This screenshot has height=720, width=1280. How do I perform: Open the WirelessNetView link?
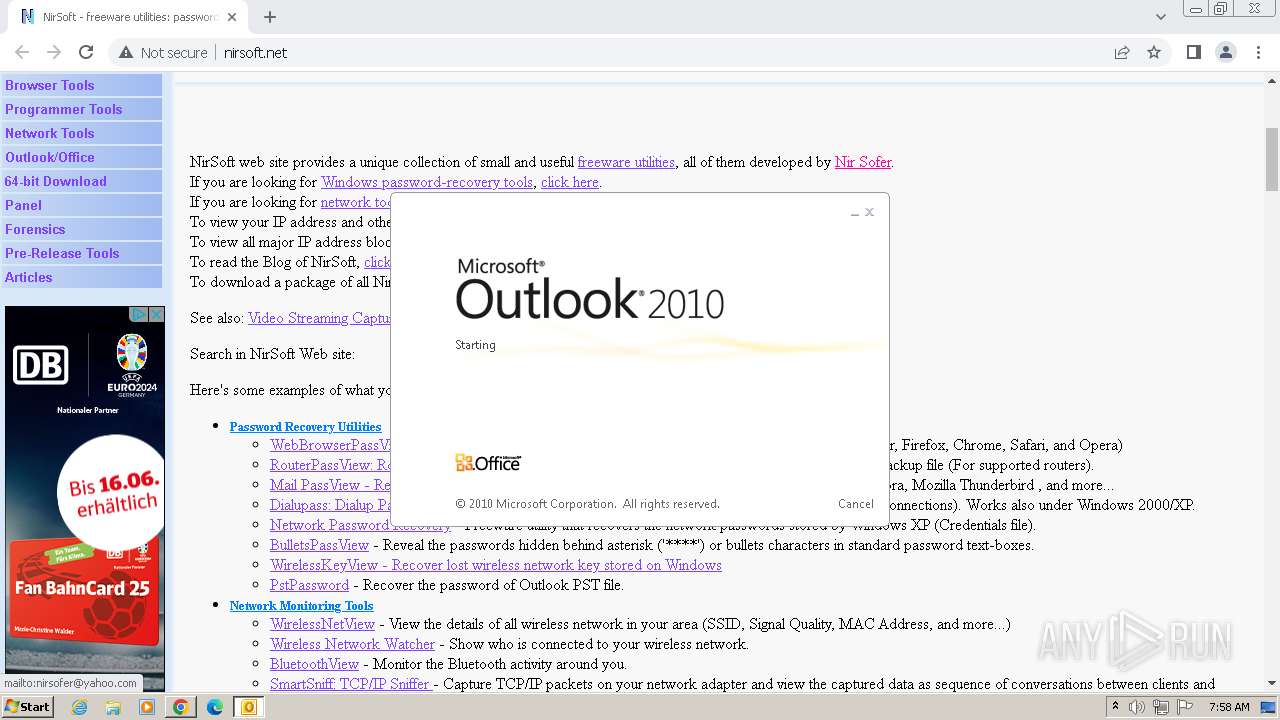point(322,624)
